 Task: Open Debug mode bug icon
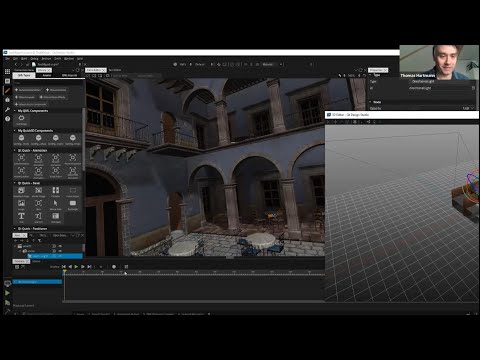[7, 100]
